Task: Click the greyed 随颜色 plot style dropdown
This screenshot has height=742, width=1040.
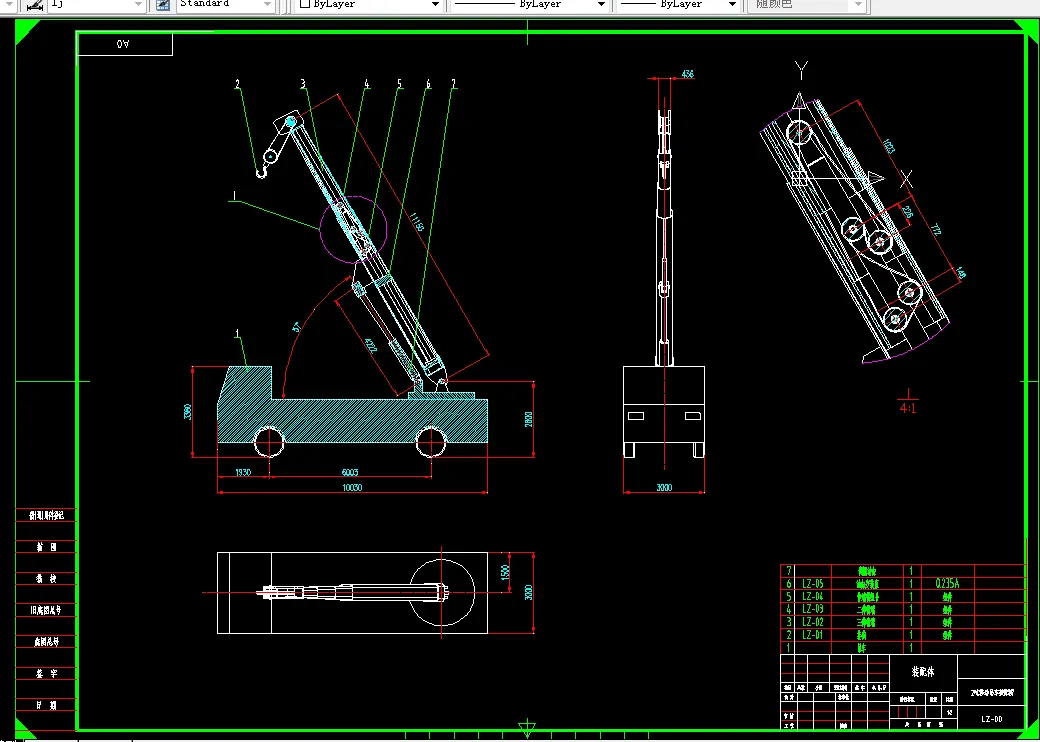Action: [807, 4]
